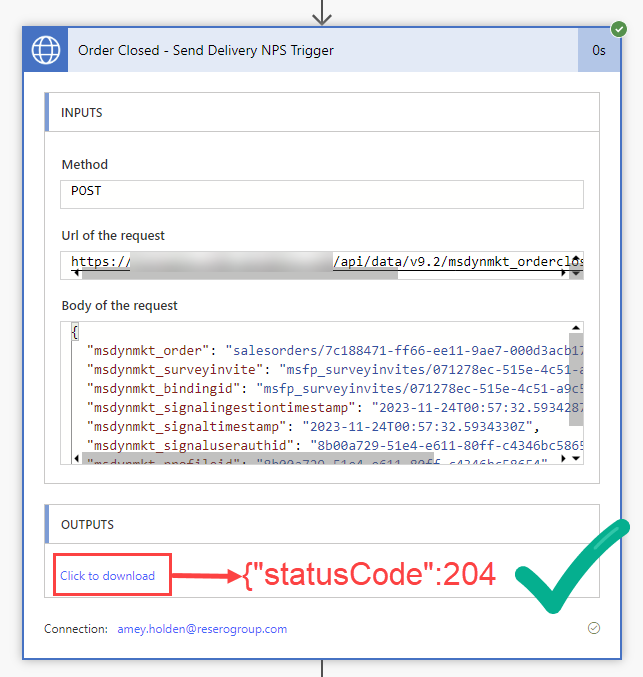The width and height of the screenshot is (643, 677).
Task: Click the 0s duration badge
Action: [599, 50]
